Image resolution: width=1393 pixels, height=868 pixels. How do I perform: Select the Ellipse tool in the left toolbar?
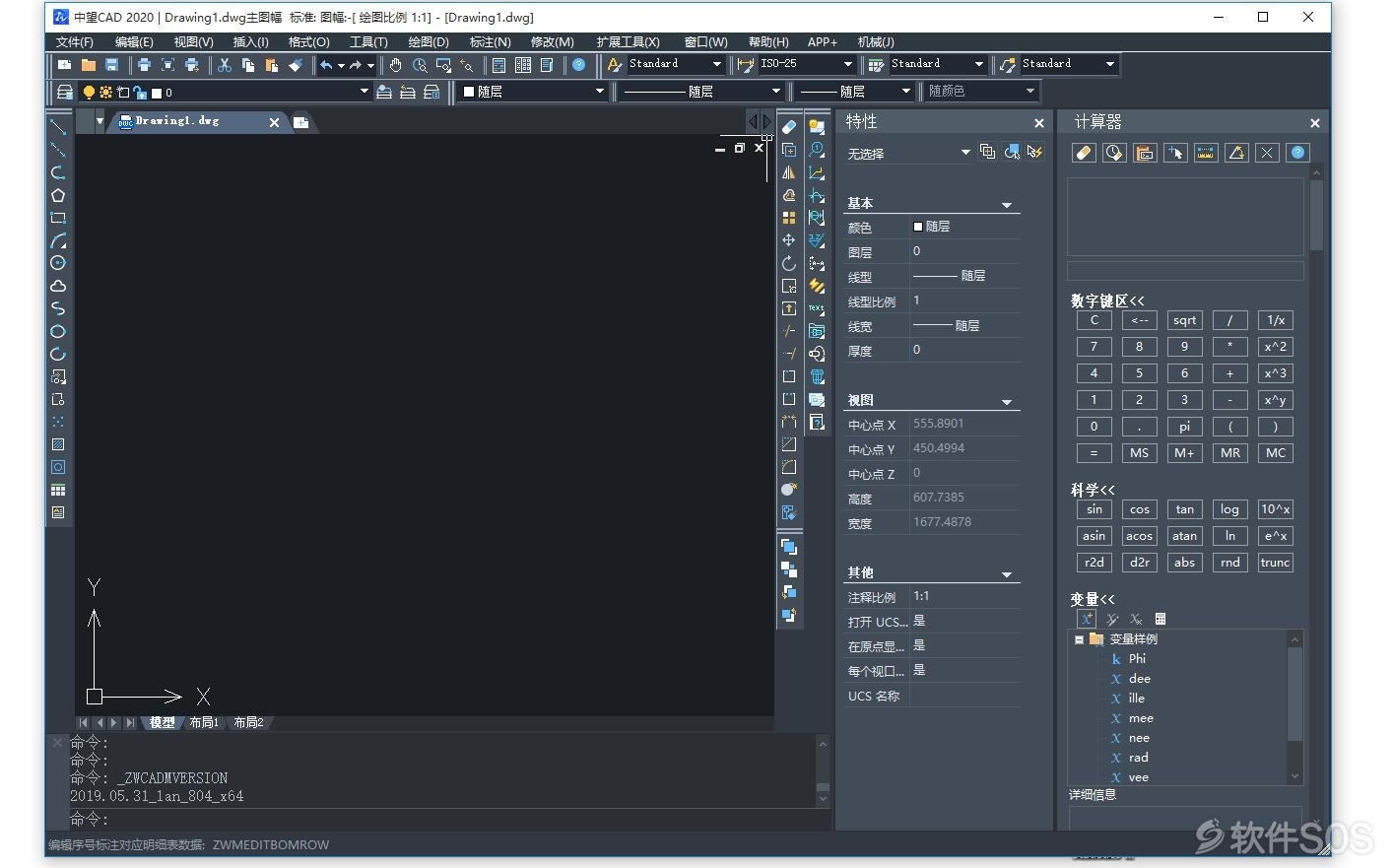click(x=58, y=331)
